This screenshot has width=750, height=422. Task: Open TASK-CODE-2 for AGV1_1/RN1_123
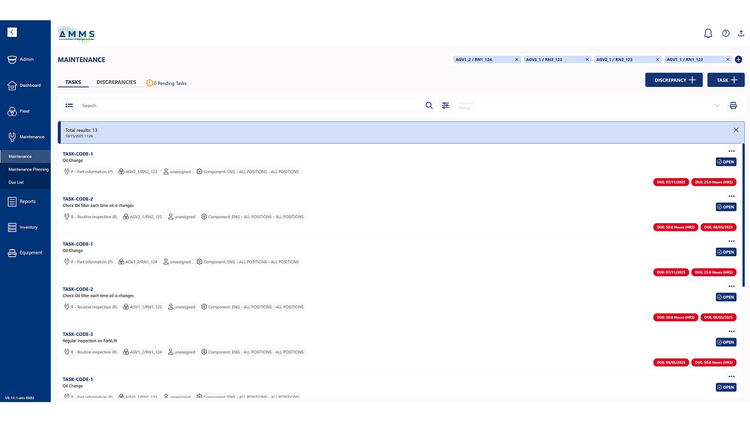(77, 289)
